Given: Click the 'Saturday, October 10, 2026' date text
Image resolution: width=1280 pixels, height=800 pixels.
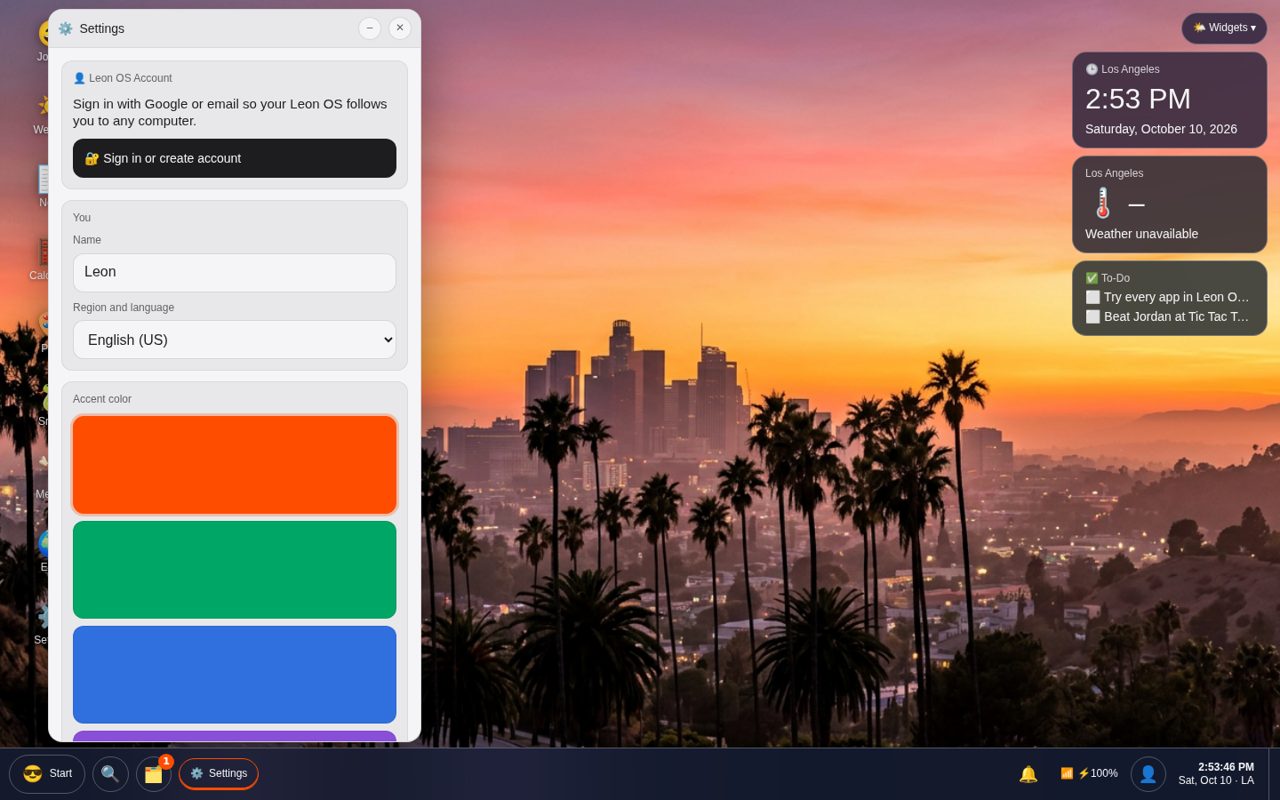Looking at the screenshot, I should click(1161, 129).
